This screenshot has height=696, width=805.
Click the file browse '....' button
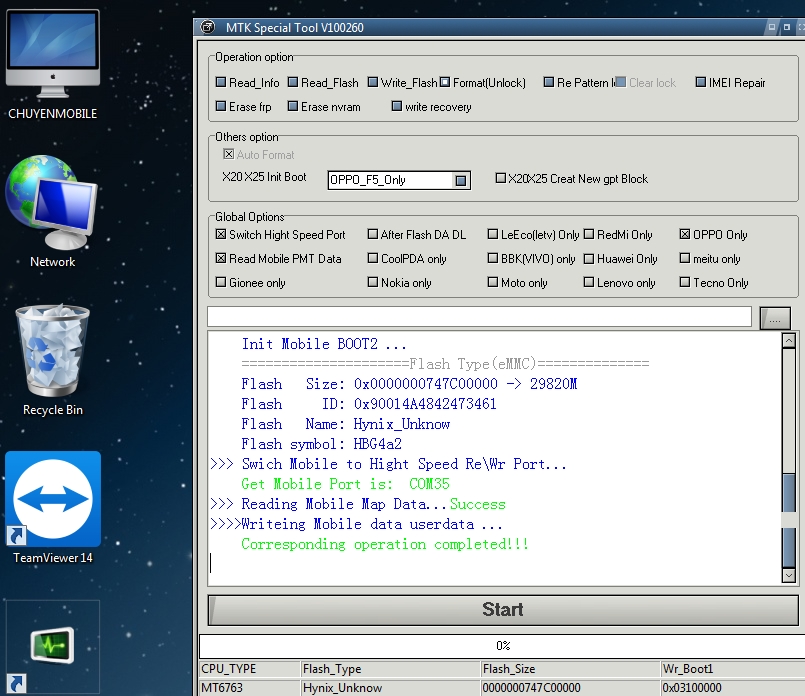tap(775, 319)
